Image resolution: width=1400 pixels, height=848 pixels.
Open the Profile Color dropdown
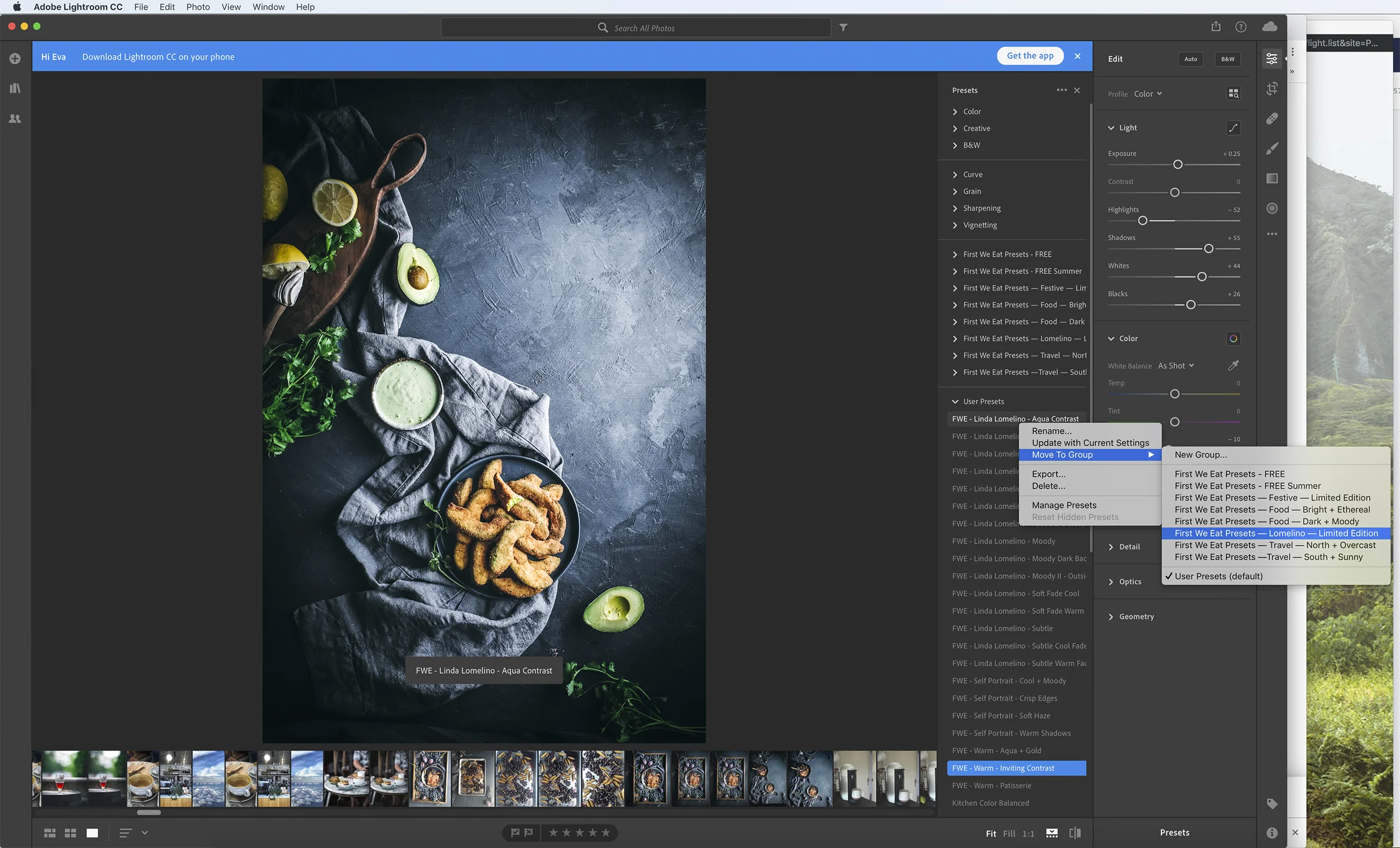click(1148, 94)
